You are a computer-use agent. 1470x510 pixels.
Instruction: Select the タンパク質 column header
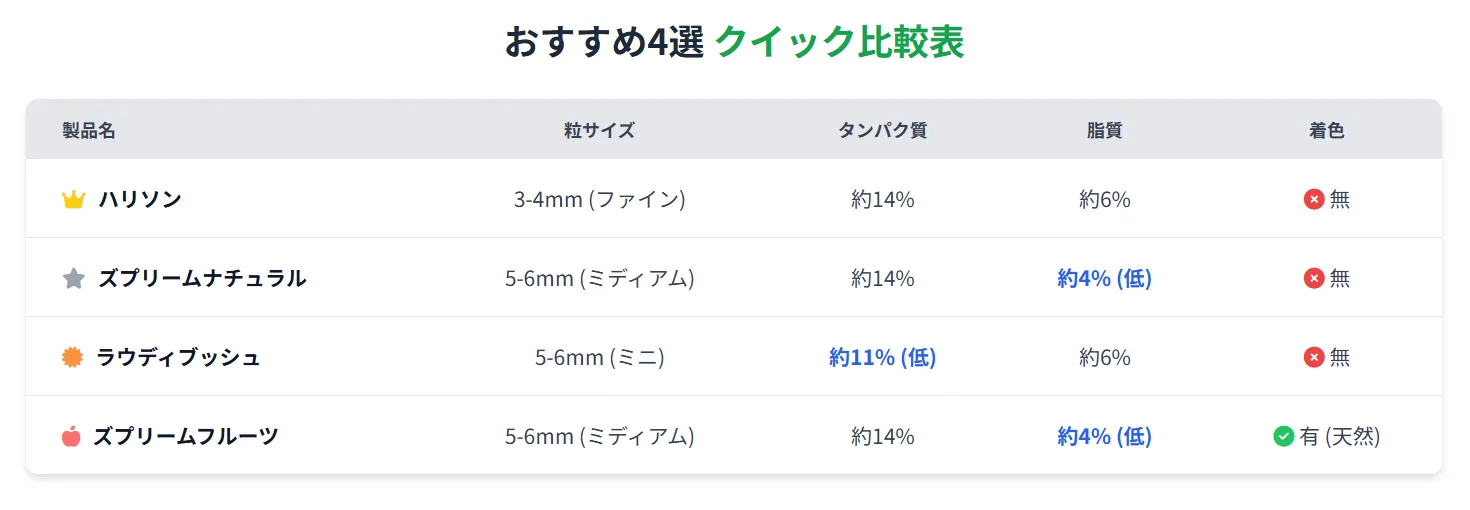tap(882, 130)
